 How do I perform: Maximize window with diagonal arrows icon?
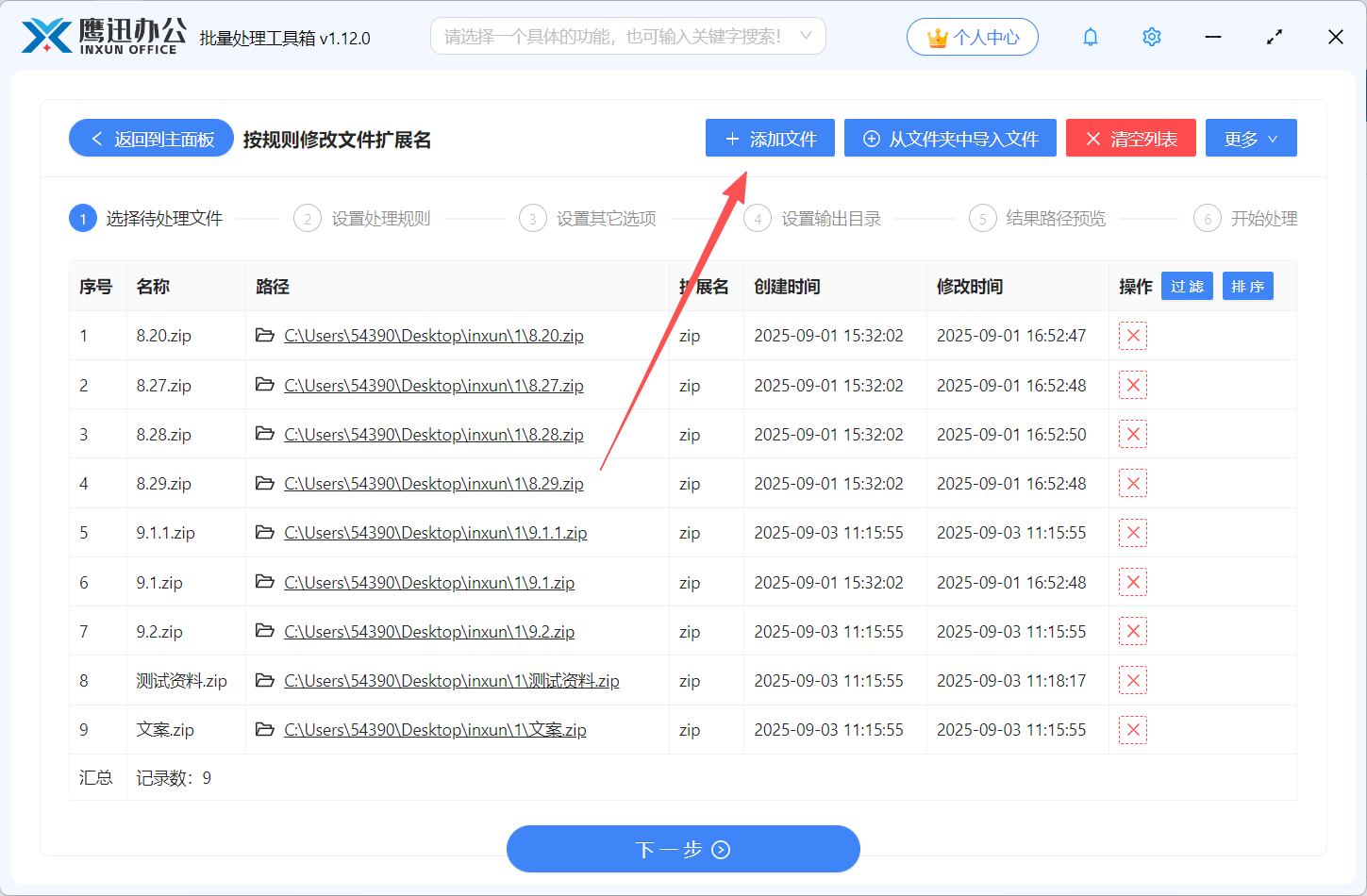(x=1275, y=37)
